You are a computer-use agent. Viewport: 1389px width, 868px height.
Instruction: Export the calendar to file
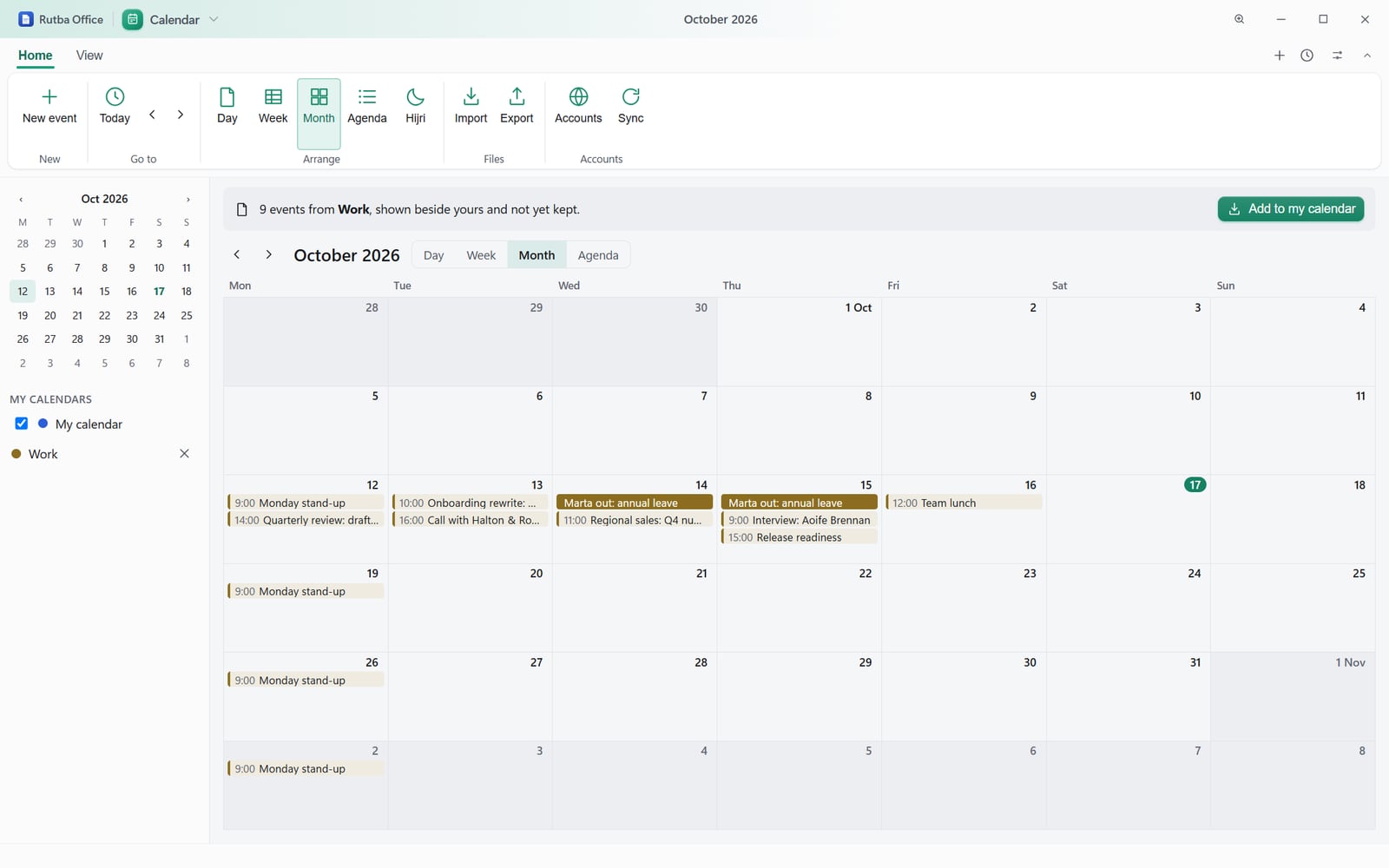tap(517, 107)
